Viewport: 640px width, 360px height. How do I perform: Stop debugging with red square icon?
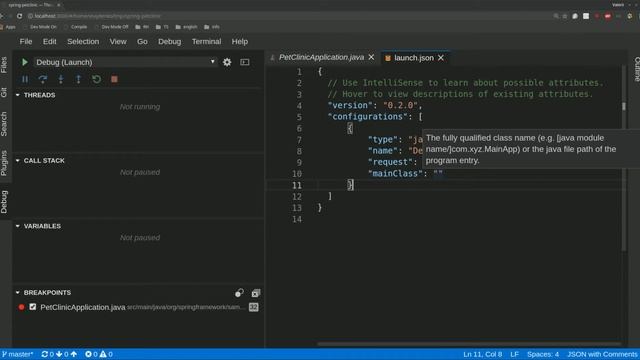(114, 79)
